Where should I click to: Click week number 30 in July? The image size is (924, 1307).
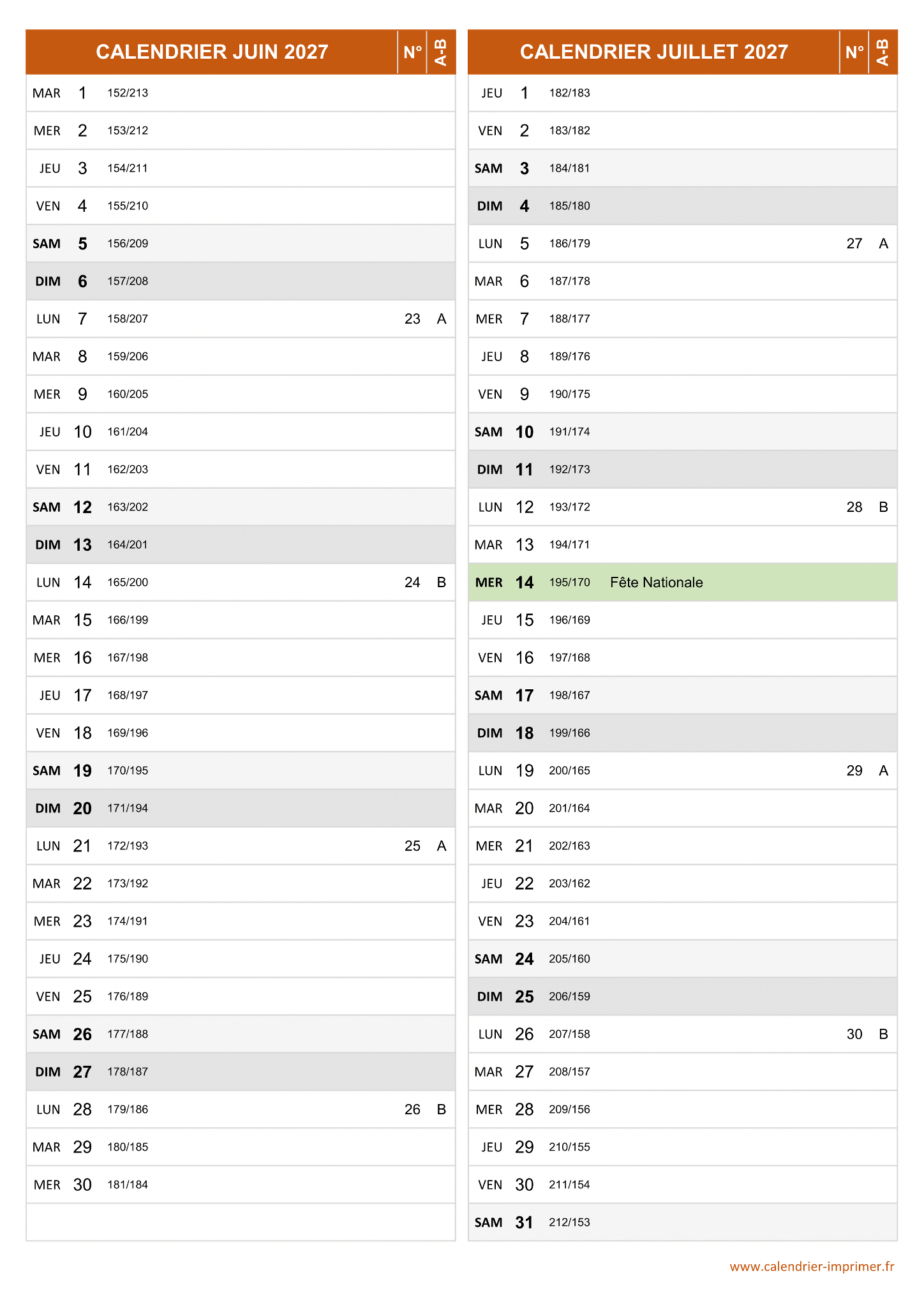coord(854,1034)
